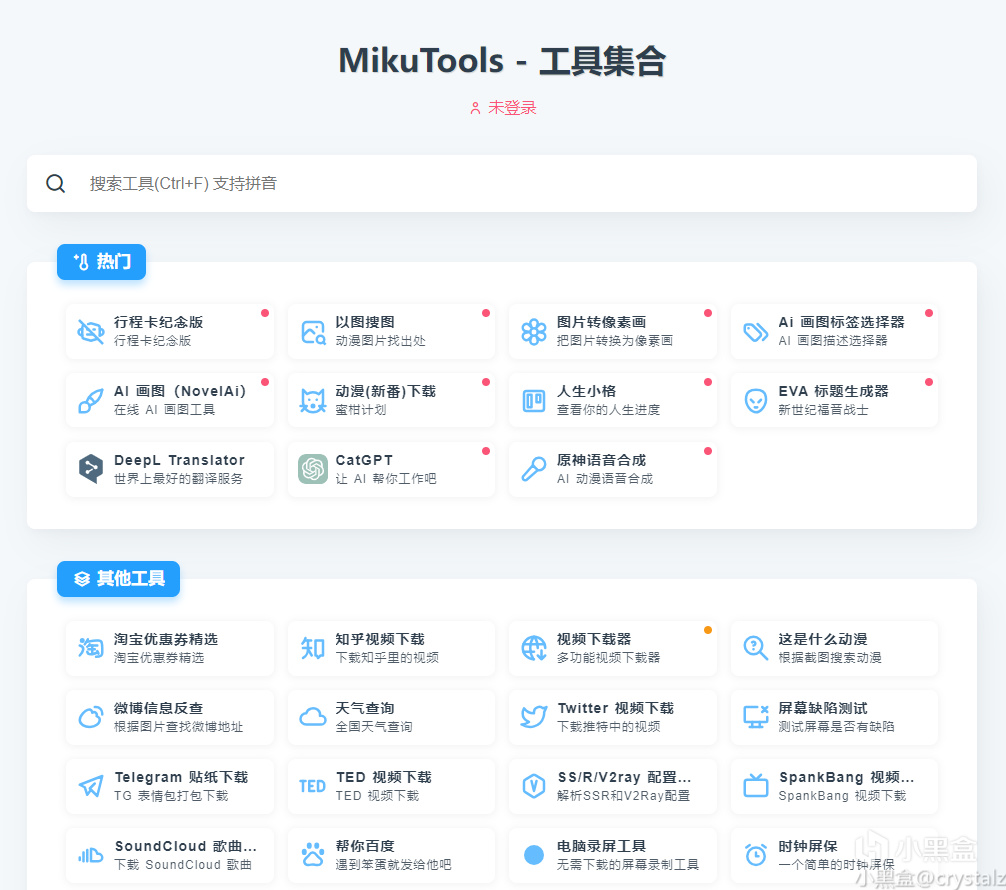Click the Ai 画图标签选择器 tag icon
The image size is (1006, 890).
click(x=755, y=332)
